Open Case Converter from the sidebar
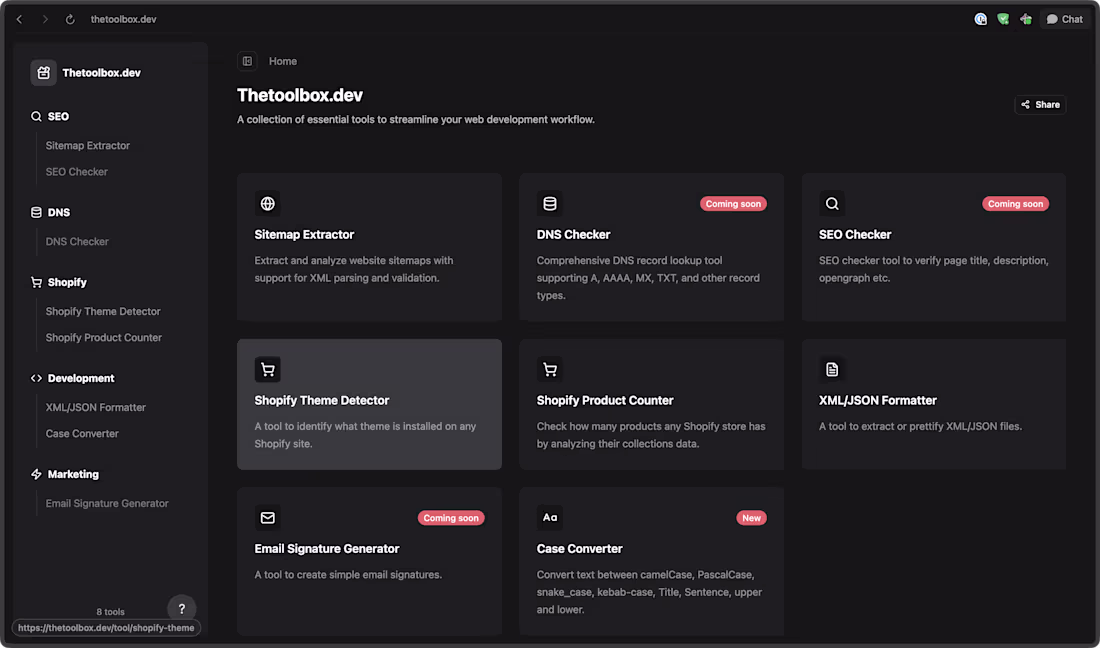 80,433
